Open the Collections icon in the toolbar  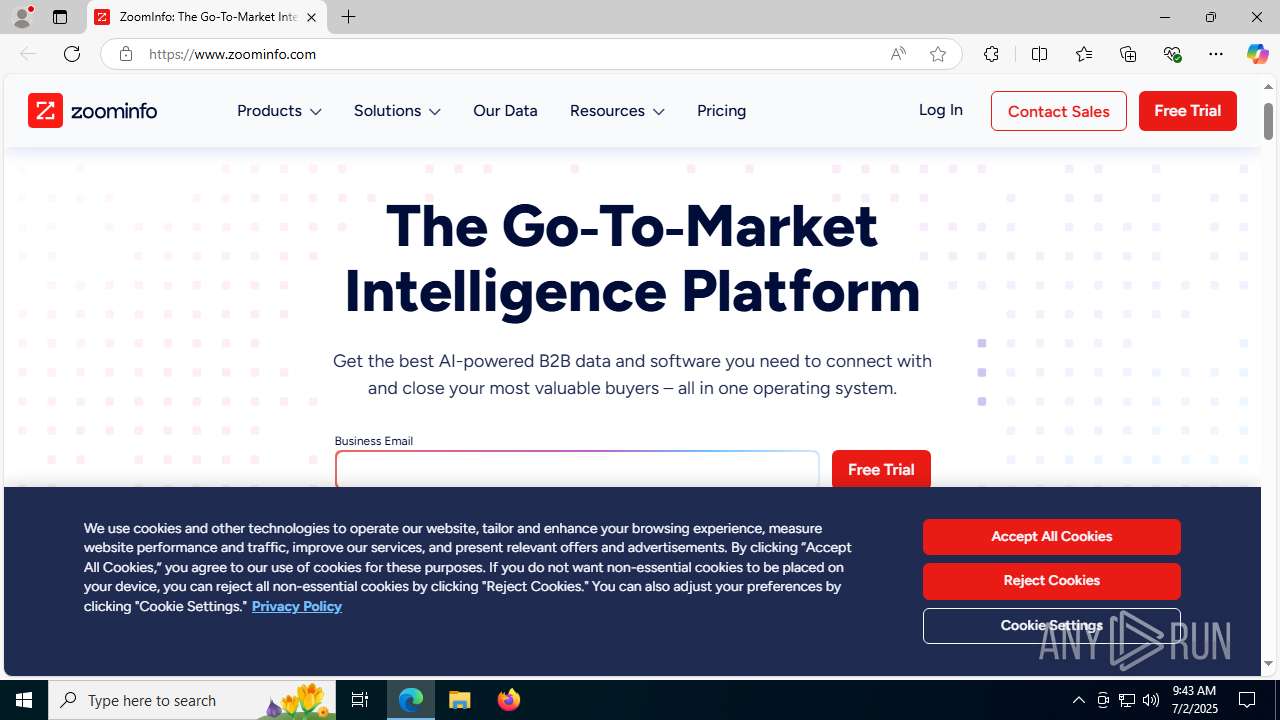coord(1128,54)
